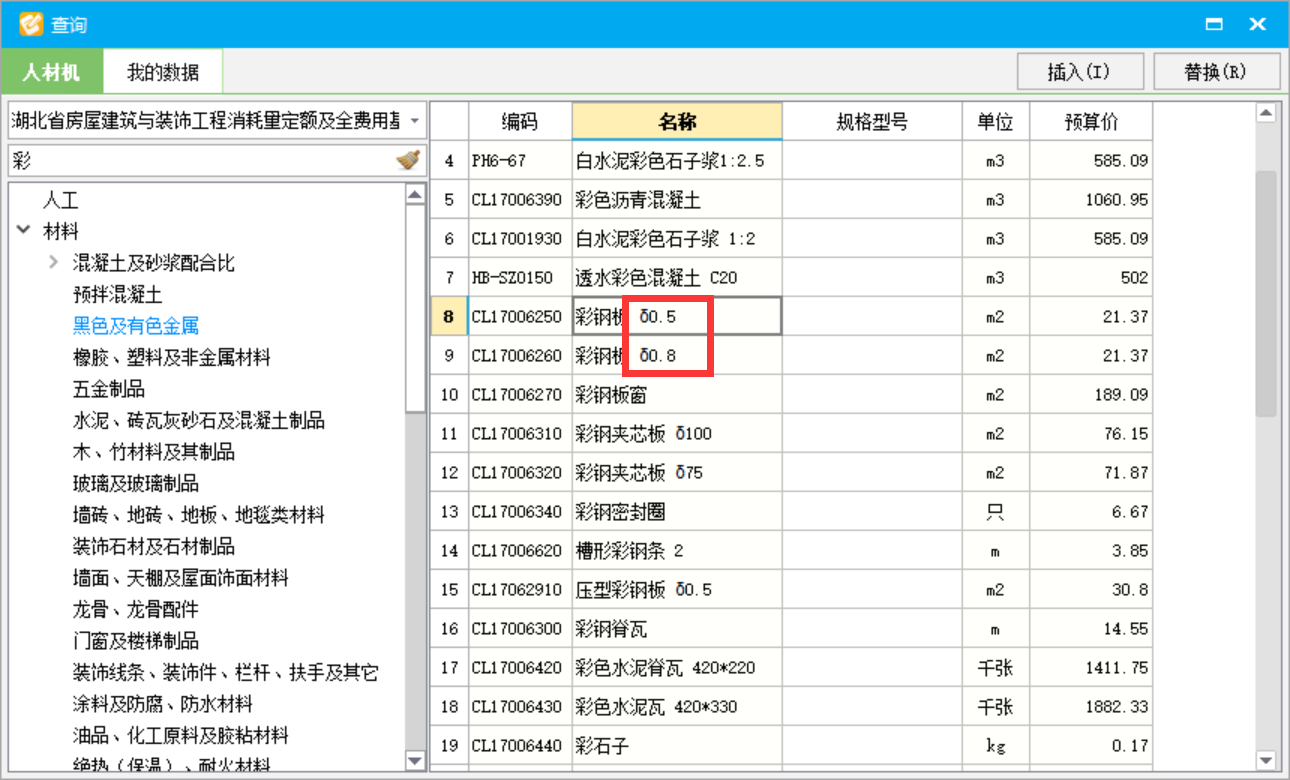
Task: Close the 查询 dialog
Action: [x=1258, y=24]
